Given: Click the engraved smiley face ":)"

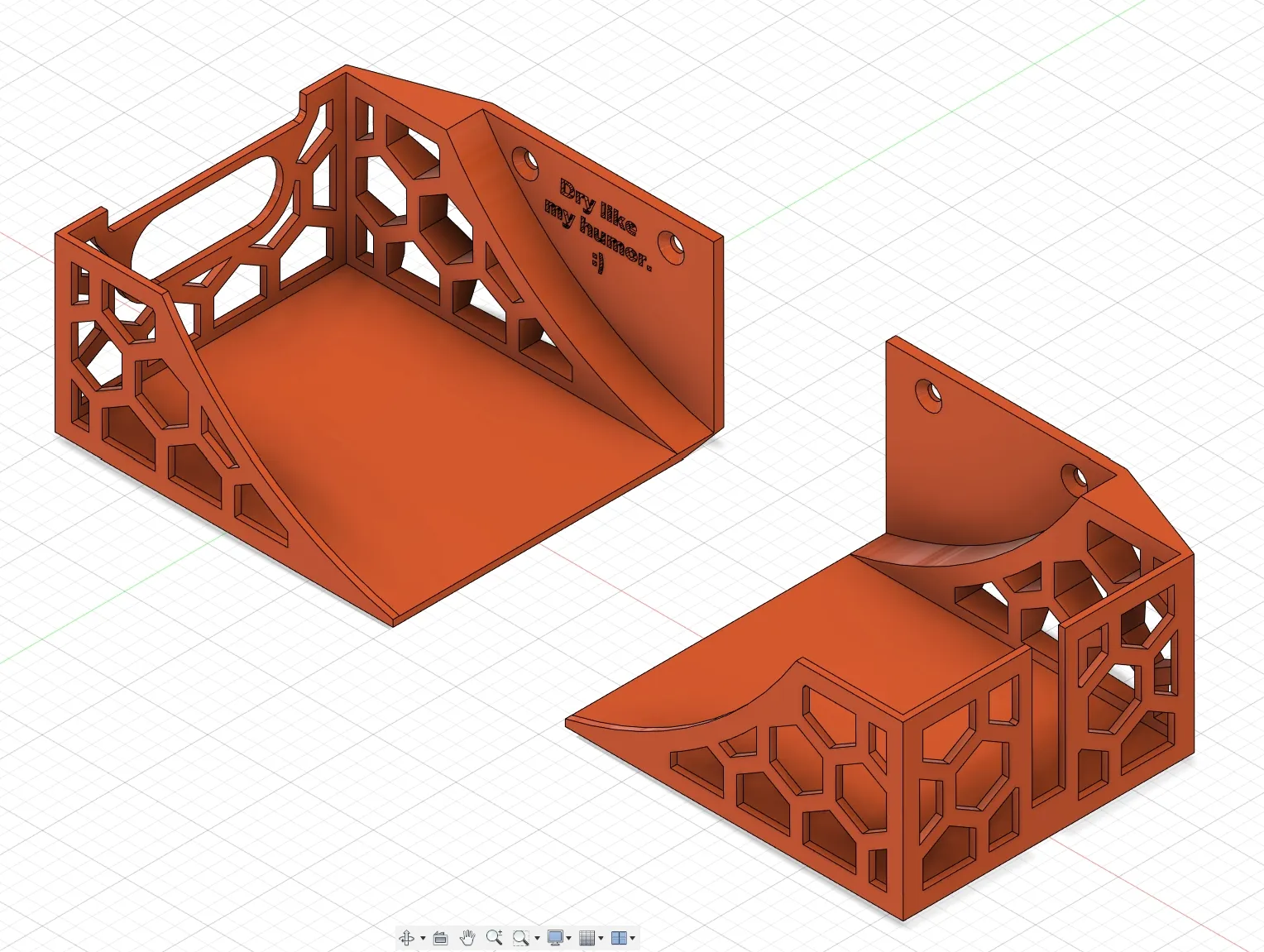Looking at the screenshot, I should point(597,262).
